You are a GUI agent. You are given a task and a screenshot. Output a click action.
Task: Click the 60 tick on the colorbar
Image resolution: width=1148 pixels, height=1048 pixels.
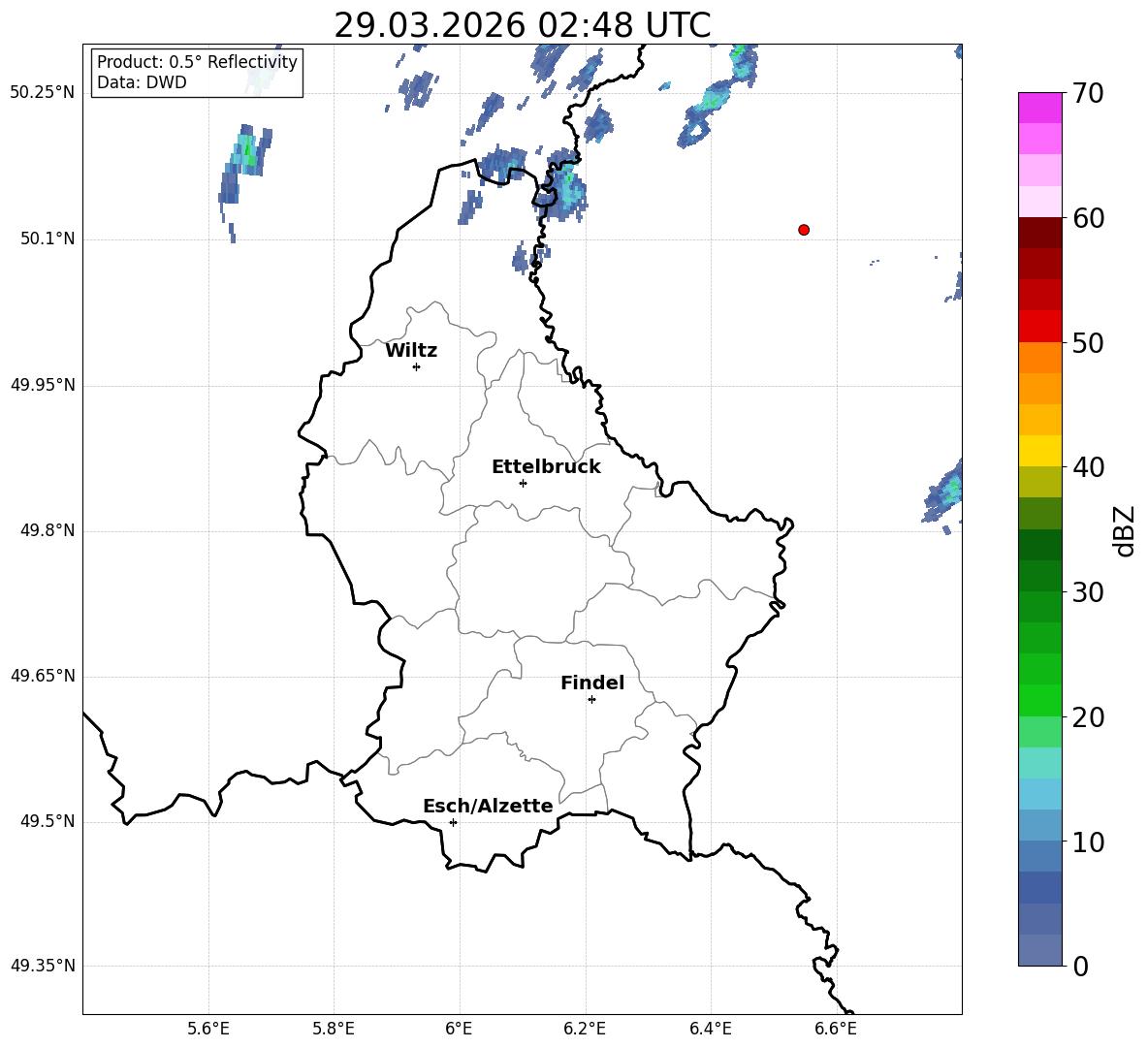(x=1087, y=218)
